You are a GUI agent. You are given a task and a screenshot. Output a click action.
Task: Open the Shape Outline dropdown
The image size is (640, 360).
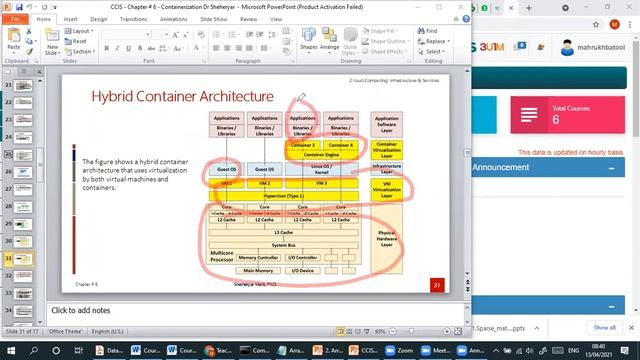click(386, 41)
